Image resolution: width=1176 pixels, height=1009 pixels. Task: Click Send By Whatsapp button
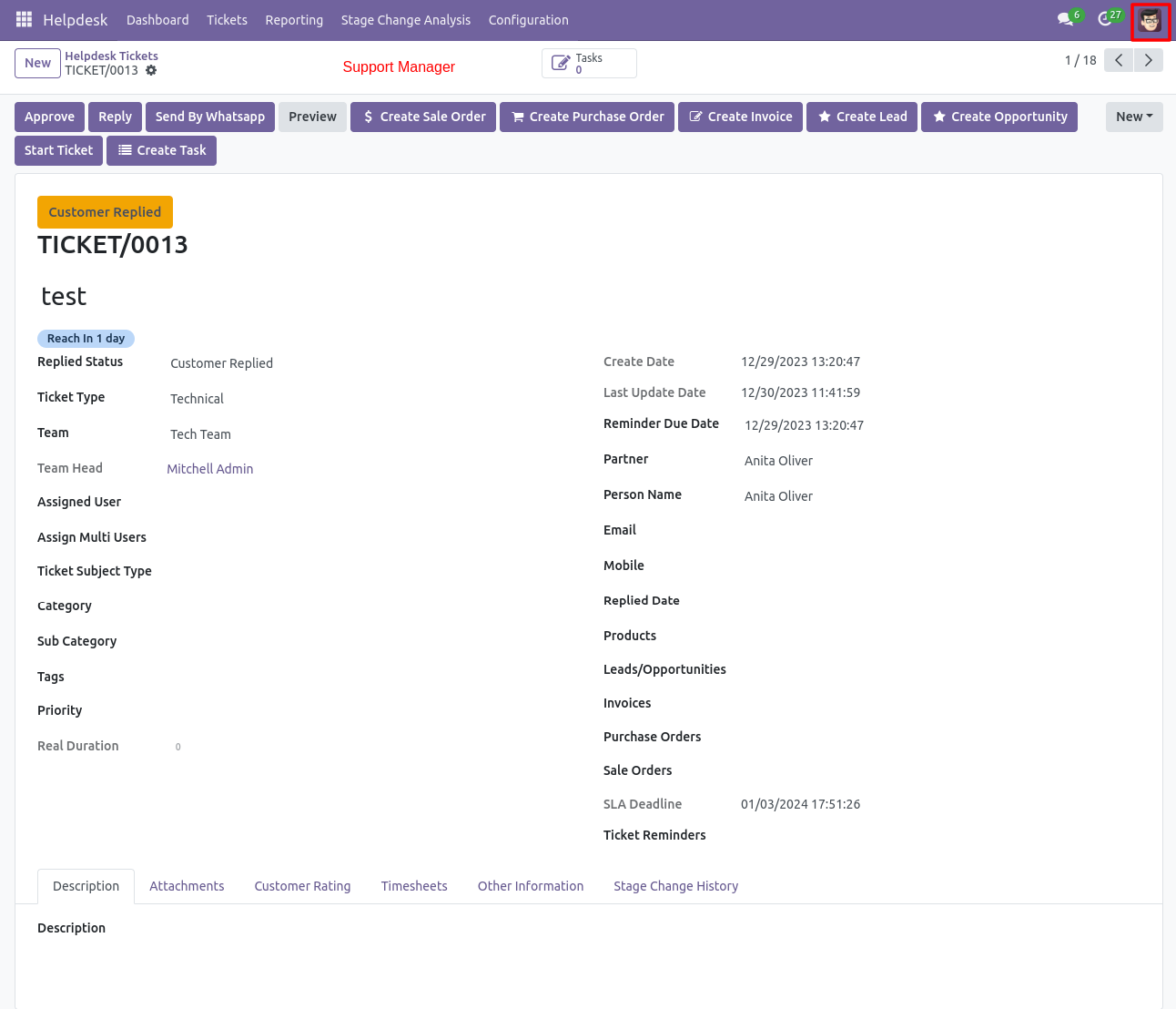(x=210, y=117)
